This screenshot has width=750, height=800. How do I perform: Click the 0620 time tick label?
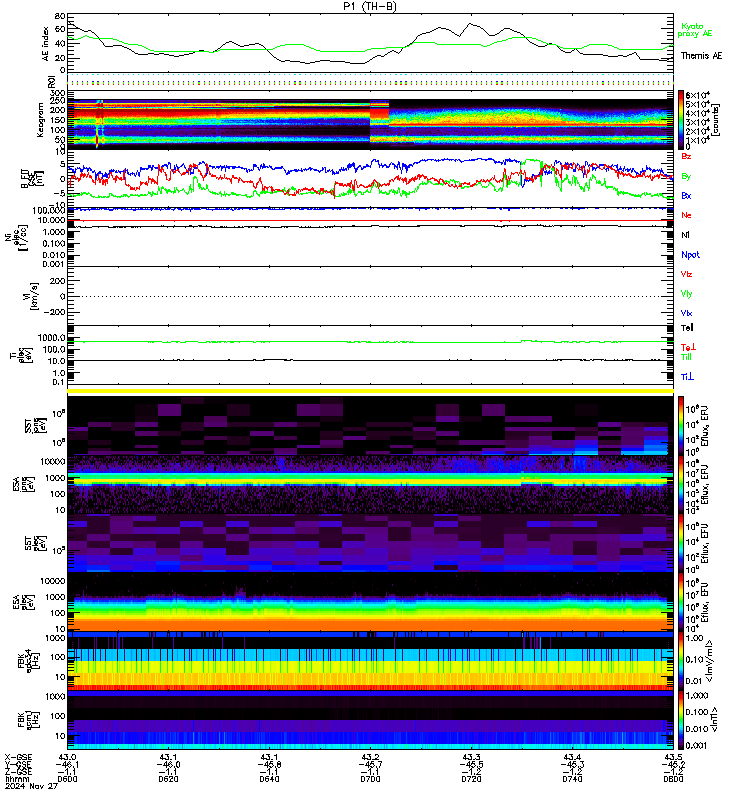pos(168,779)
